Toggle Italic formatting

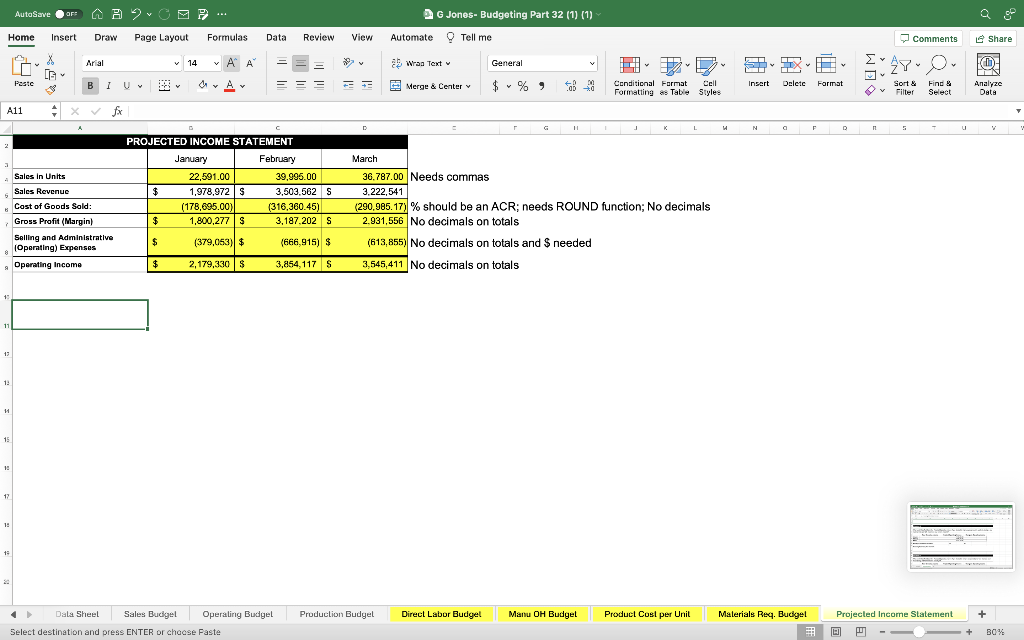108,86
